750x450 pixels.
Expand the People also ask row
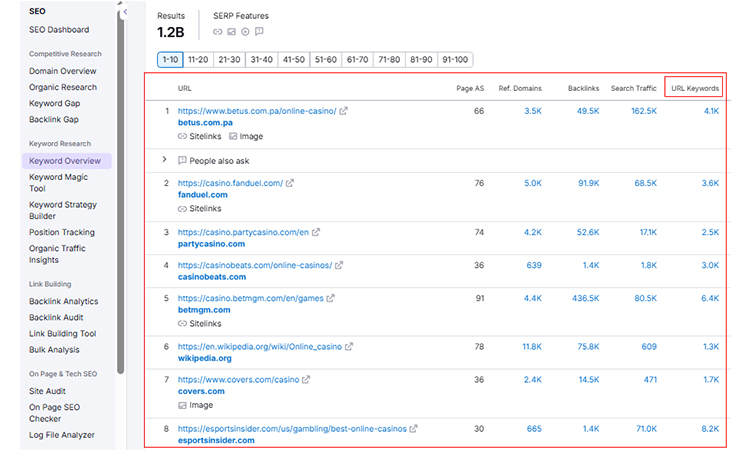(x=165, y=159)
